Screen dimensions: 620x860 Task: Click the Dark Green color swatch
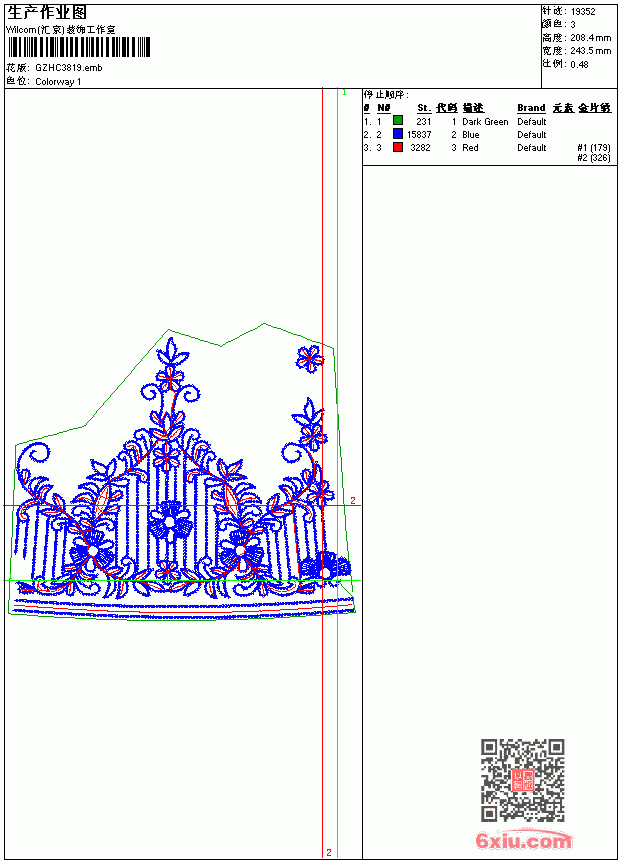point(398,121)
